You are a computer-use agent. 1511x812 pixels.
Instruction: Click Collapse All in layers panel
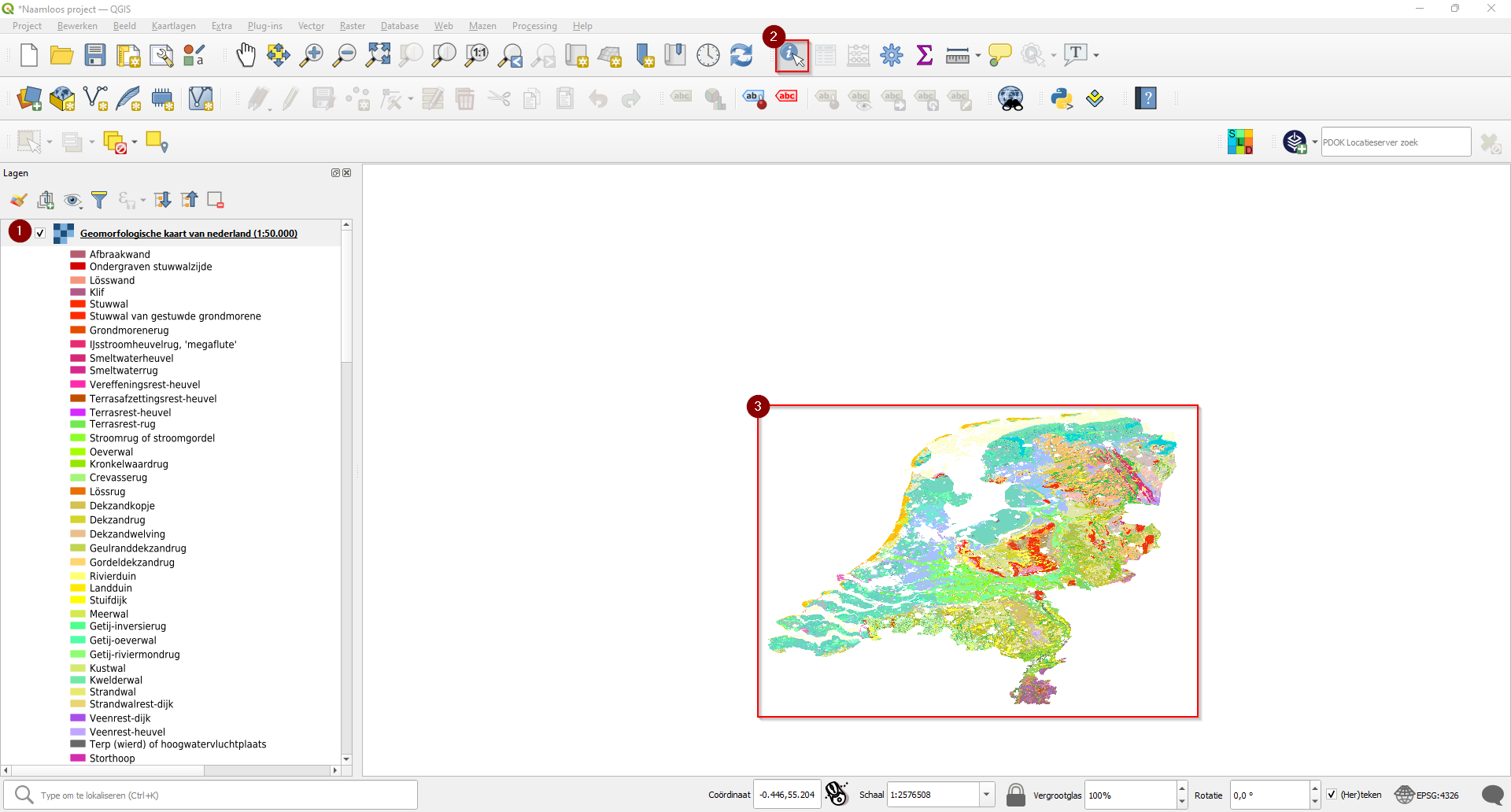click(x=190, y=200)
